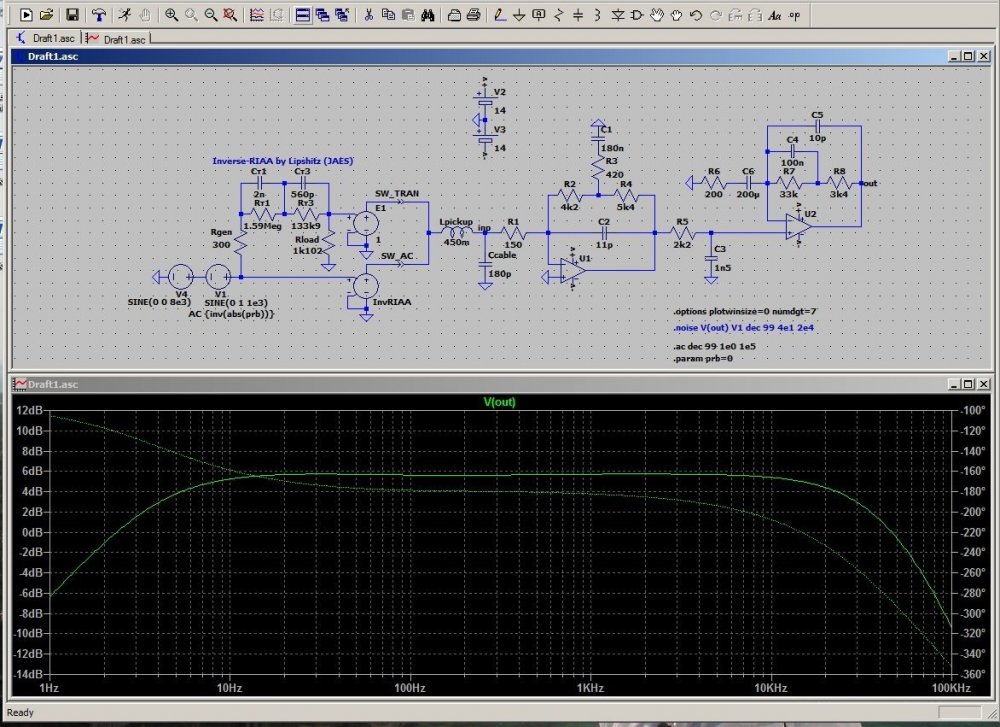This screenshot has height=727, width=1000.
Task: Select the Text (Aa) tool
Action: point(774,15)
